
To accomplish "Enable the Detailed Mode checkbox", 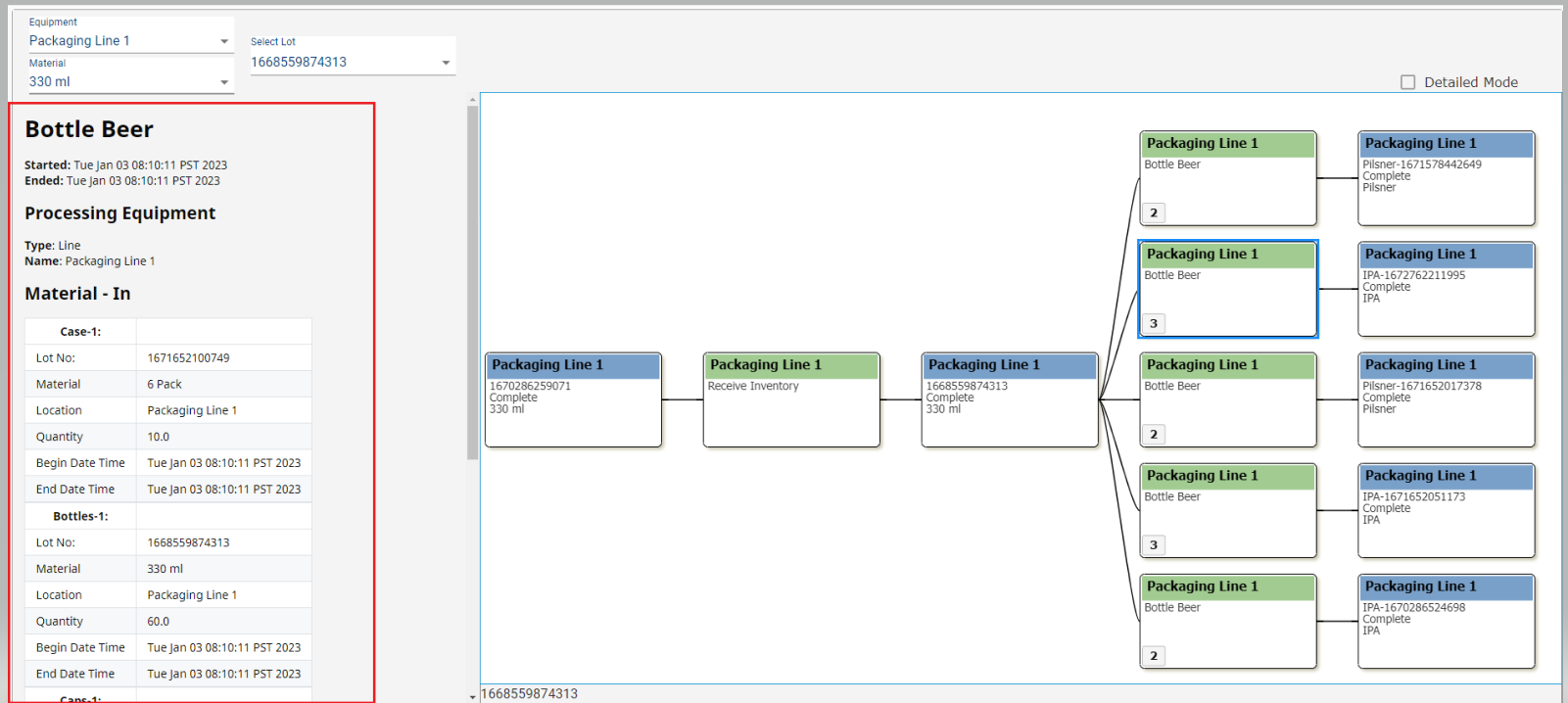I will click(x=1407, y=82).
